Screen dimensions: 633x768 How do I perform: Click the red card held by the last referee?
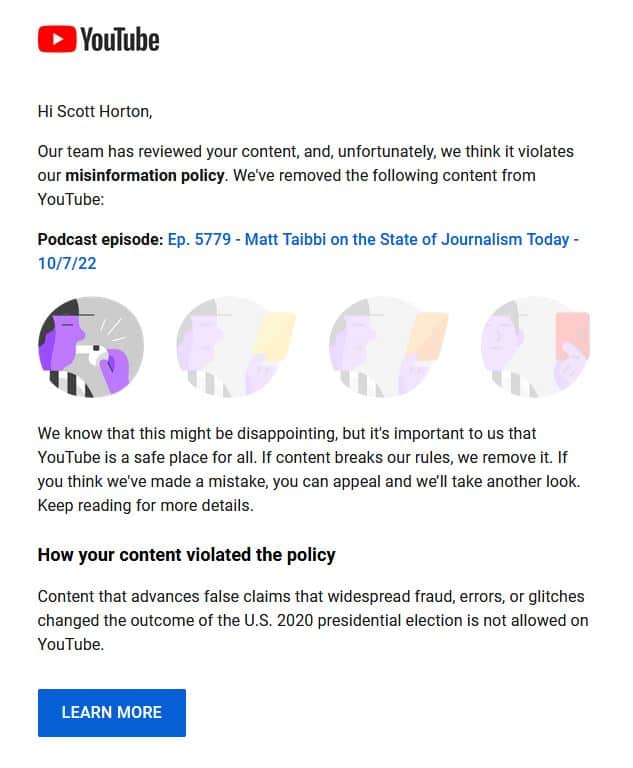pyautogui.click(x=572, y=335)
